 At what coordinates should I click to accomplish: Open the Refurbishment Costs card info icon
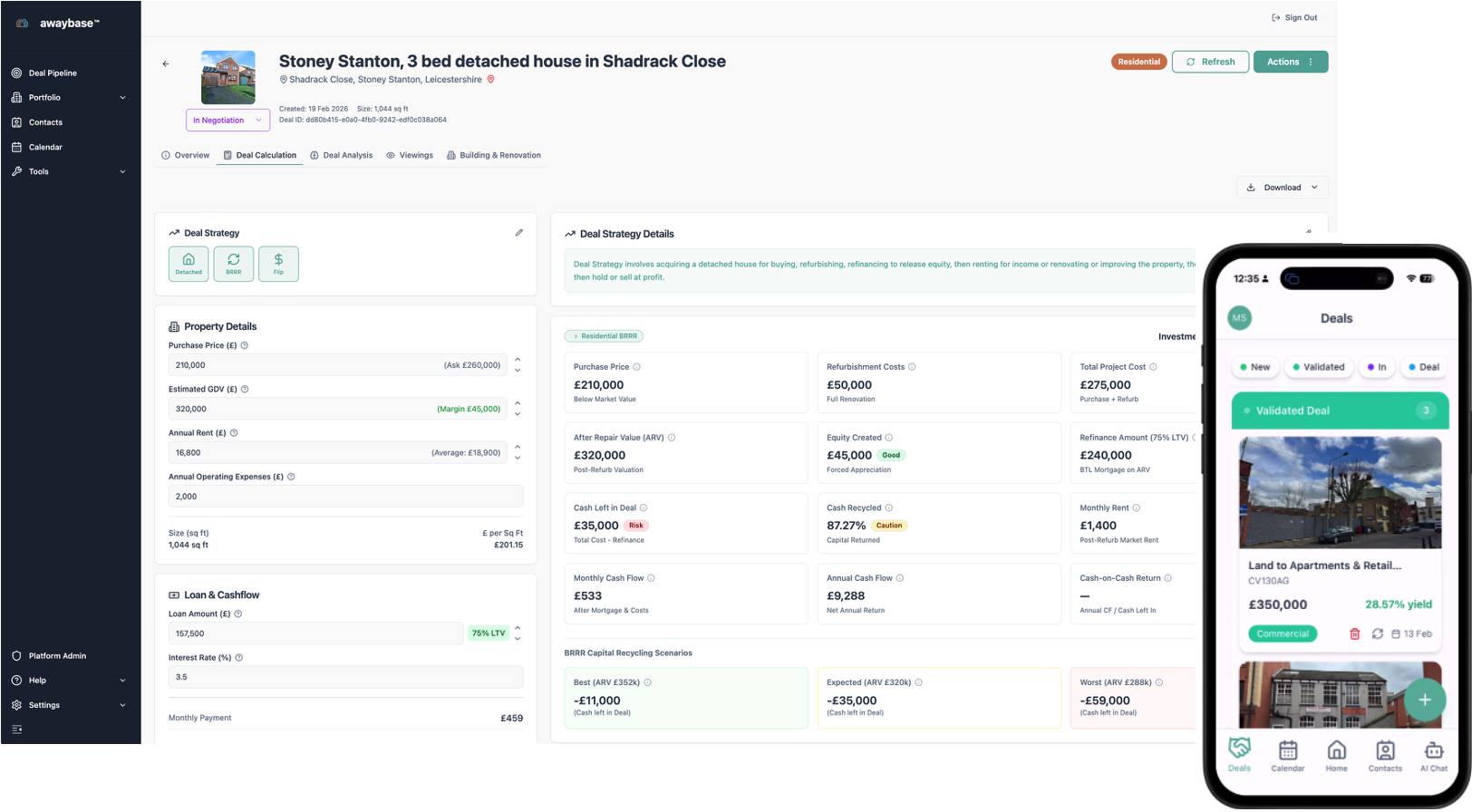[912, 367]
